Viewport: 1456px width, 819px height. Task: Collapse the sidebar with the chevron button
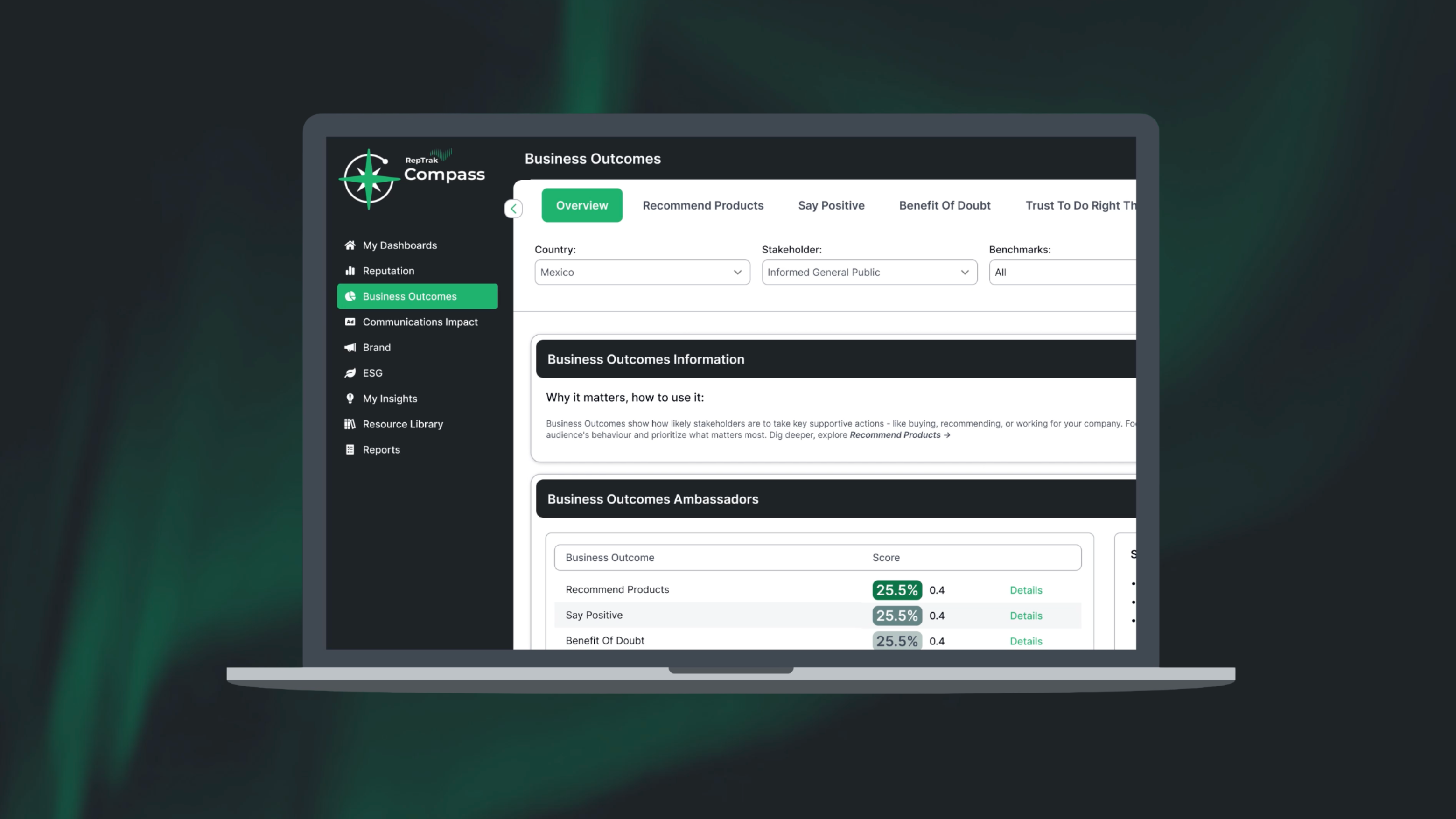coord(513,209)
